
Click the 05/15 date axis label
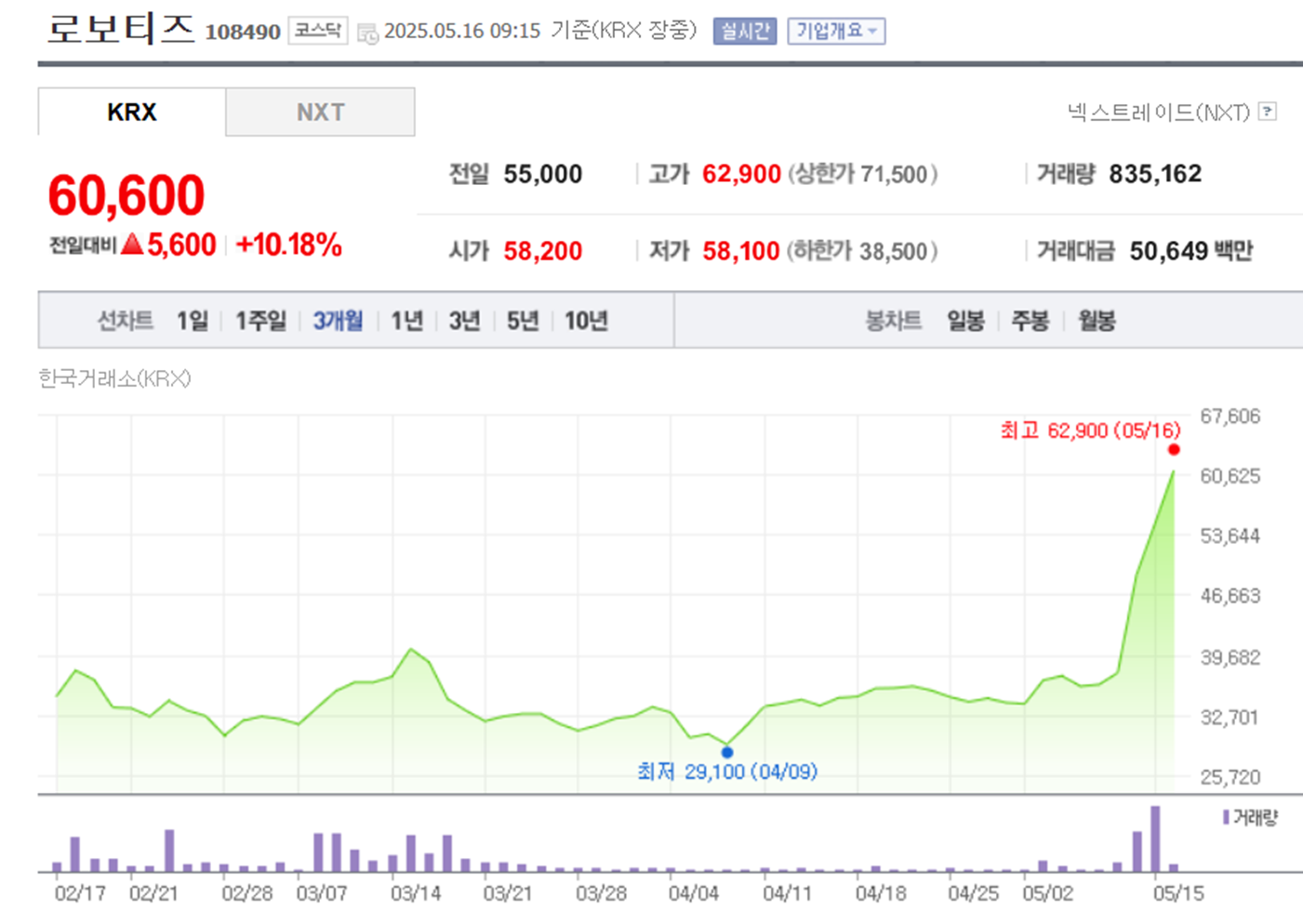coord(1178,893)
